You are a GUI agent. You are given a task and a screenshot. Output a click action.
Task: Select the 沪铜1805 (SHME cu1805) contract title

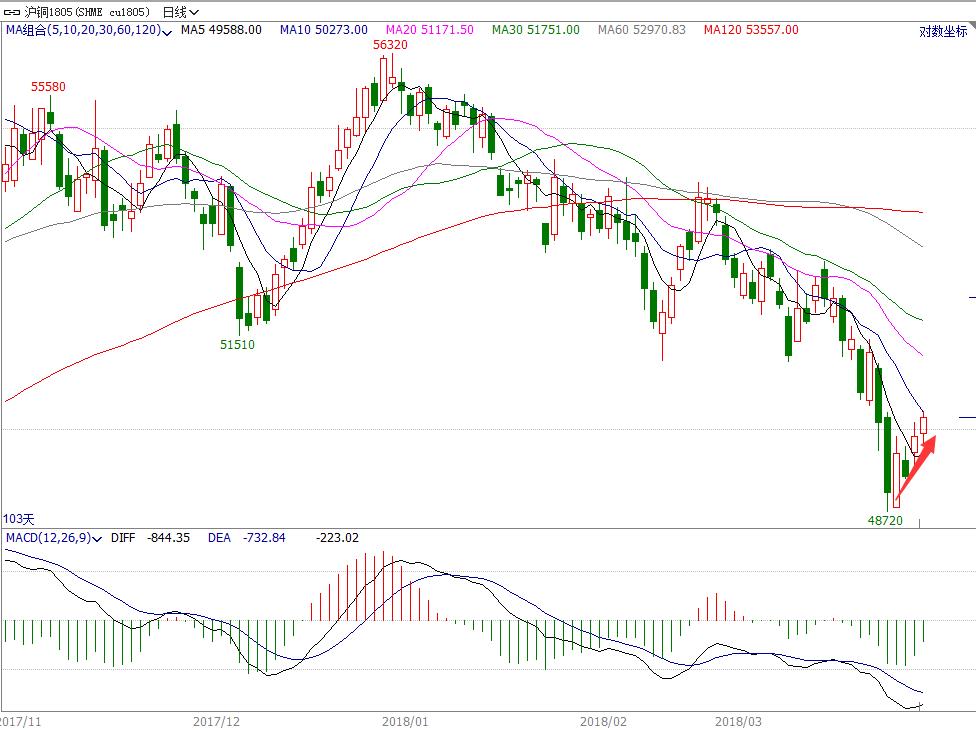click(x=87, y=12)
